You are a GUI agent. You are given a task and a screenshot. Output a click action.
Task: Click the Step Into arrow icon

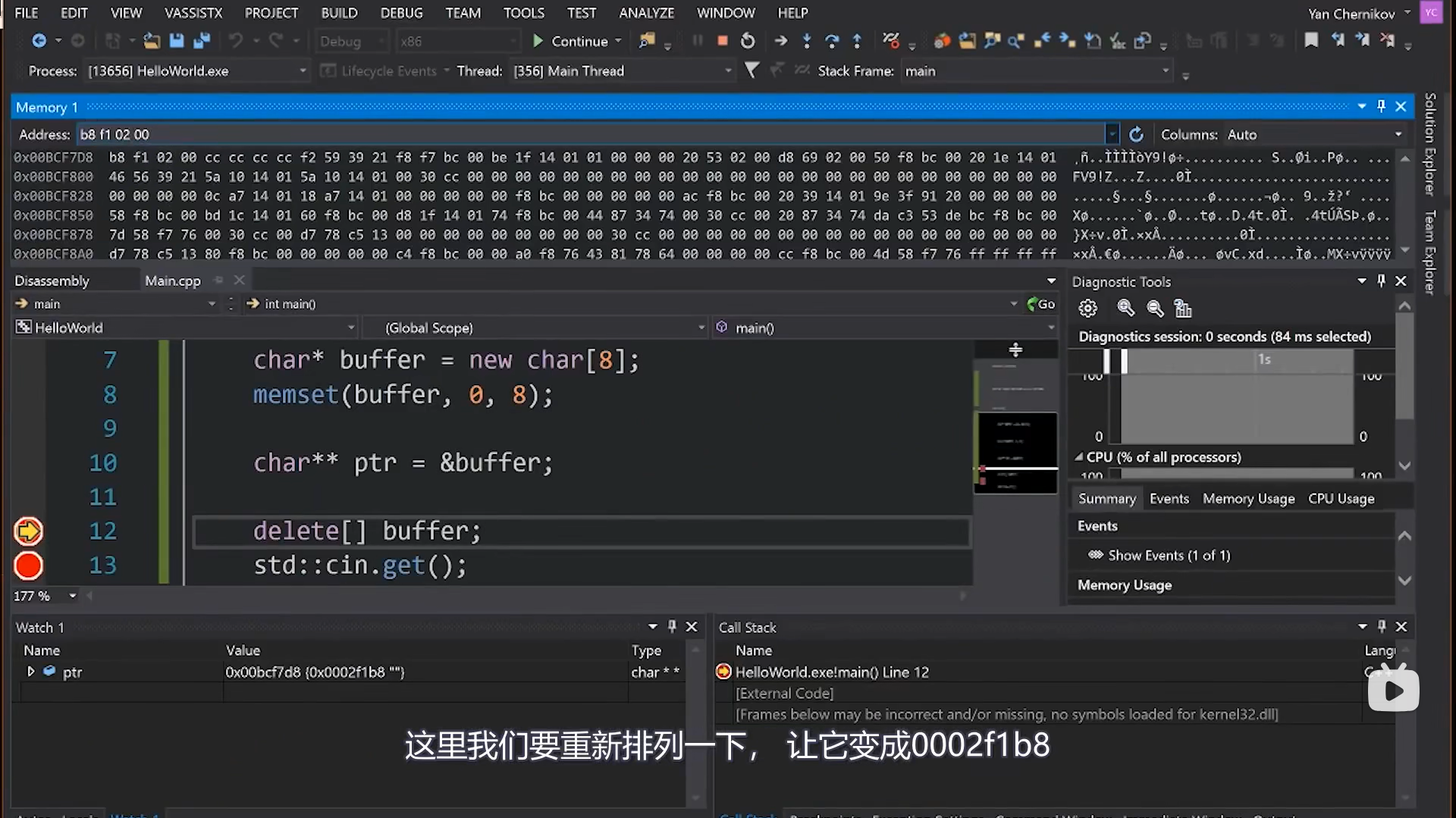pyautogui.click(x=807, y=41)
